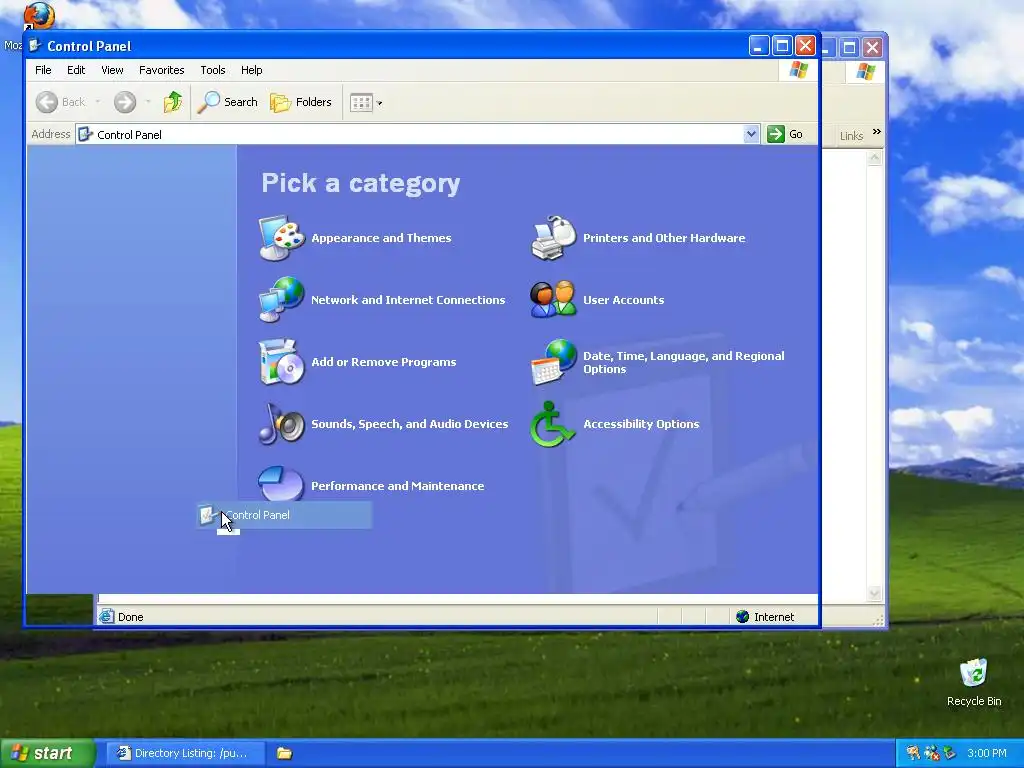1024x768 pixels.
Task: Switch to Directory Listing taskbar button
Action: tap(187, 754)
